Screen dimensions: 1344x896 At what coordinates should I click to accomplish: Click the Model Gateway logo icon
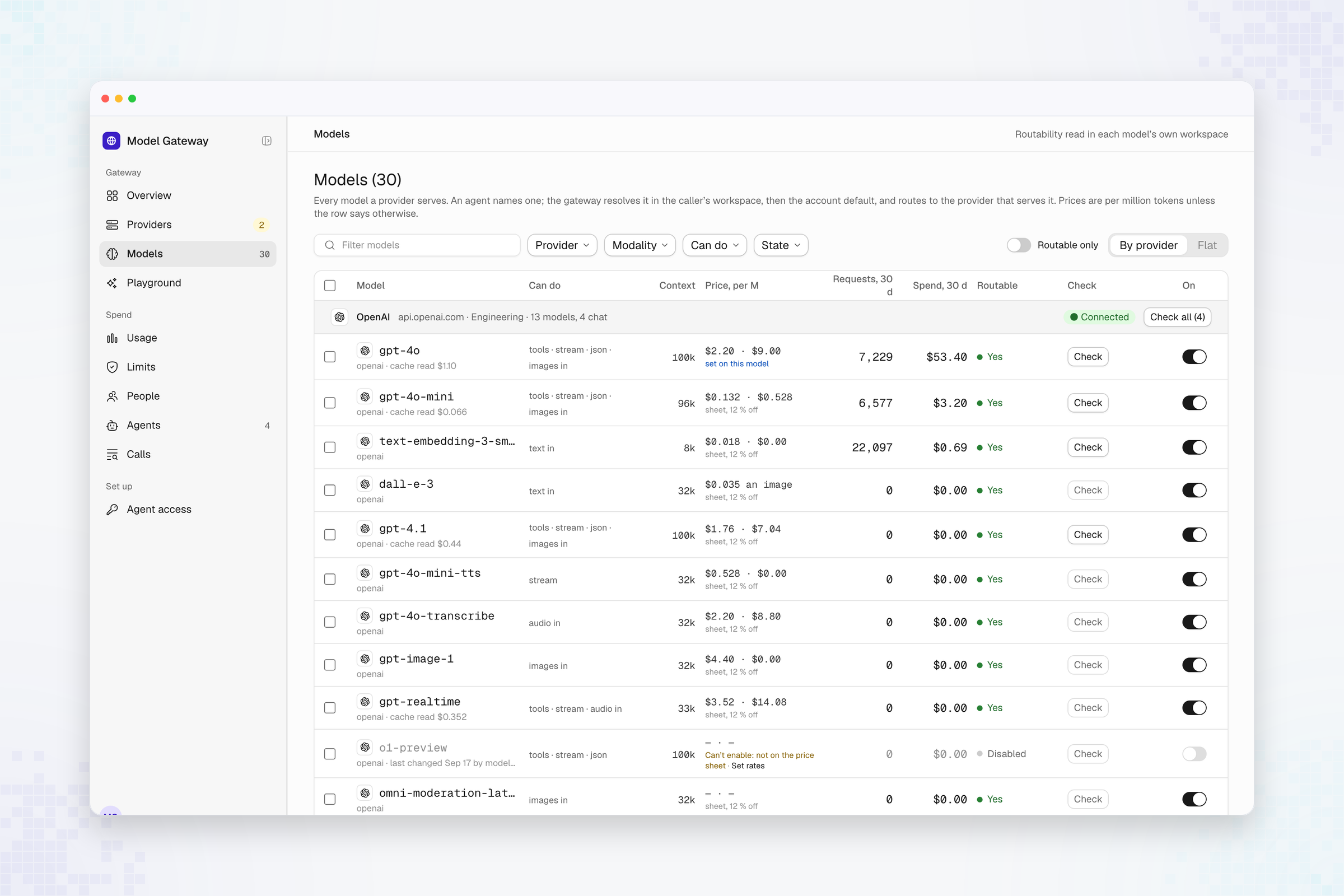[x=111, y=141]
